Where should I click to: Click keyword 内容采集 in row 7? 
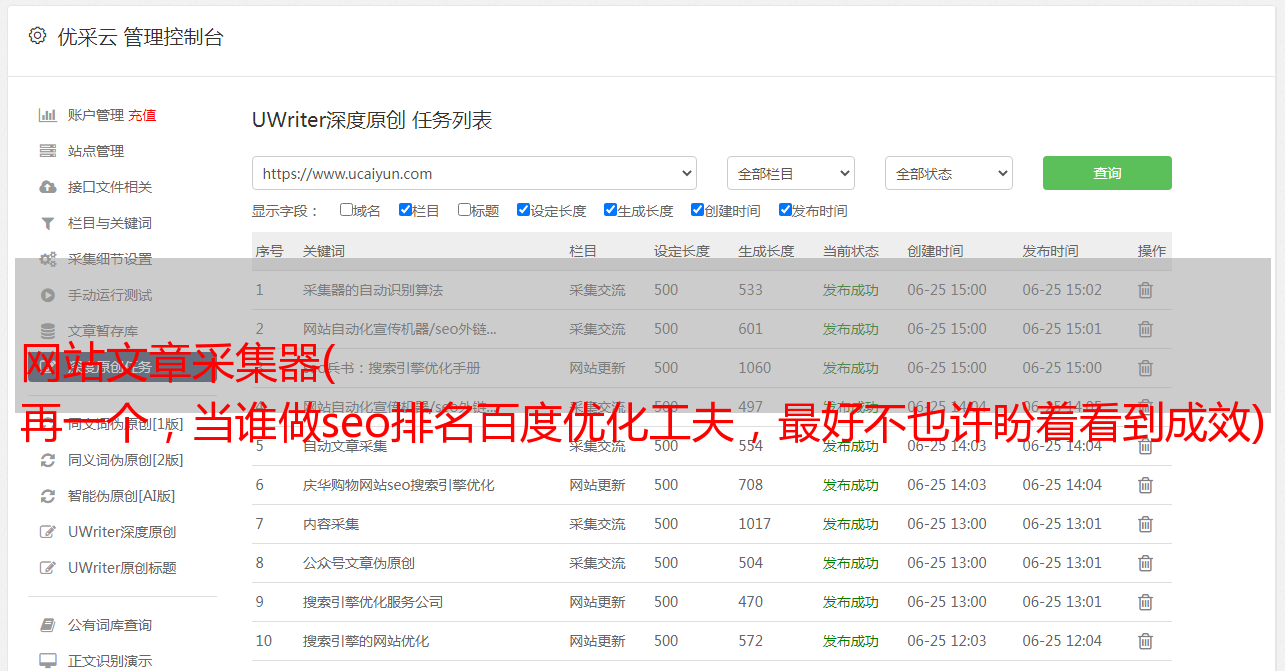pos(331,524)
